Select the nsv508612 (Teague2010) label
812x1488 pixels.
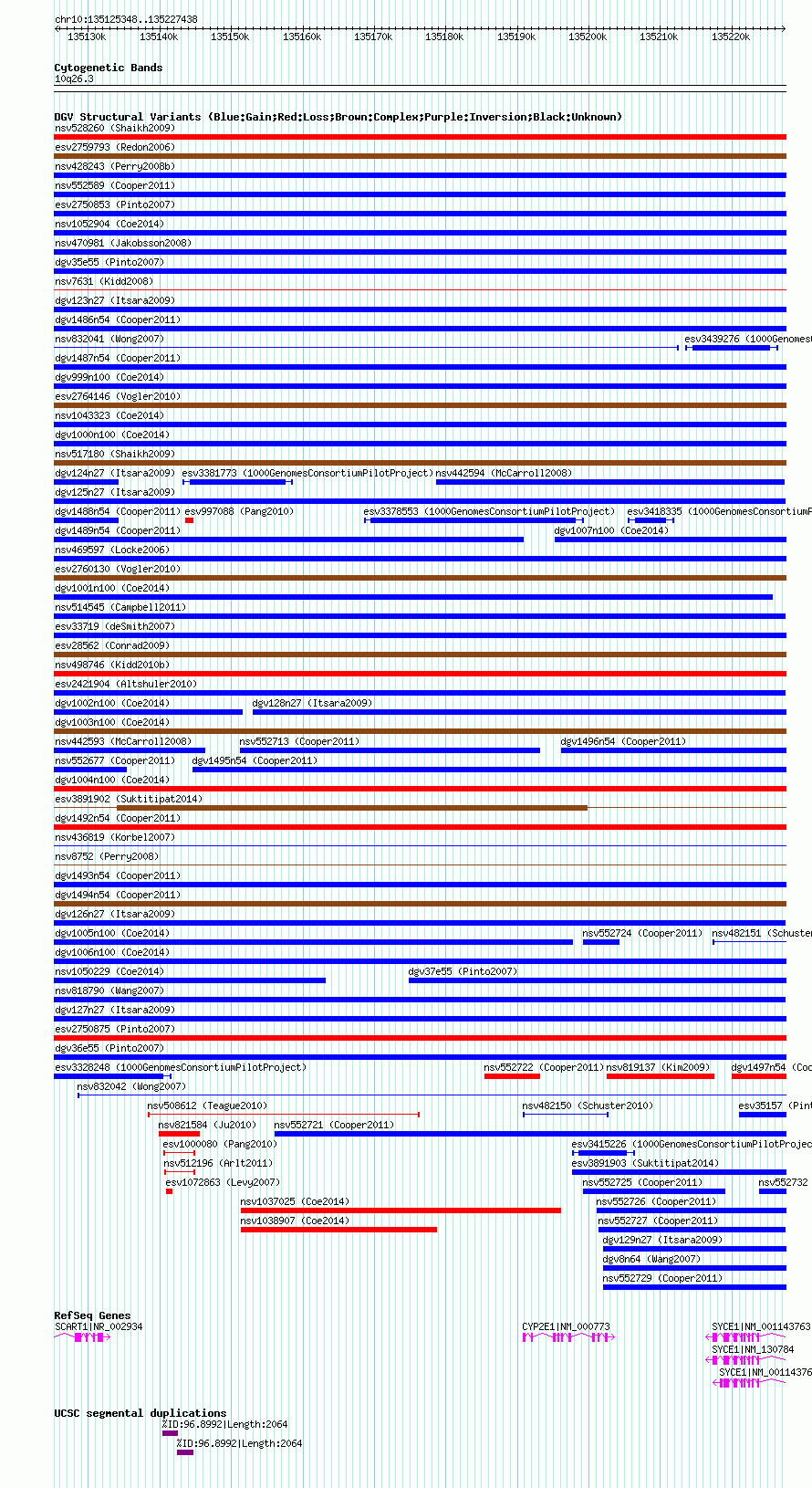[207, 1106]
